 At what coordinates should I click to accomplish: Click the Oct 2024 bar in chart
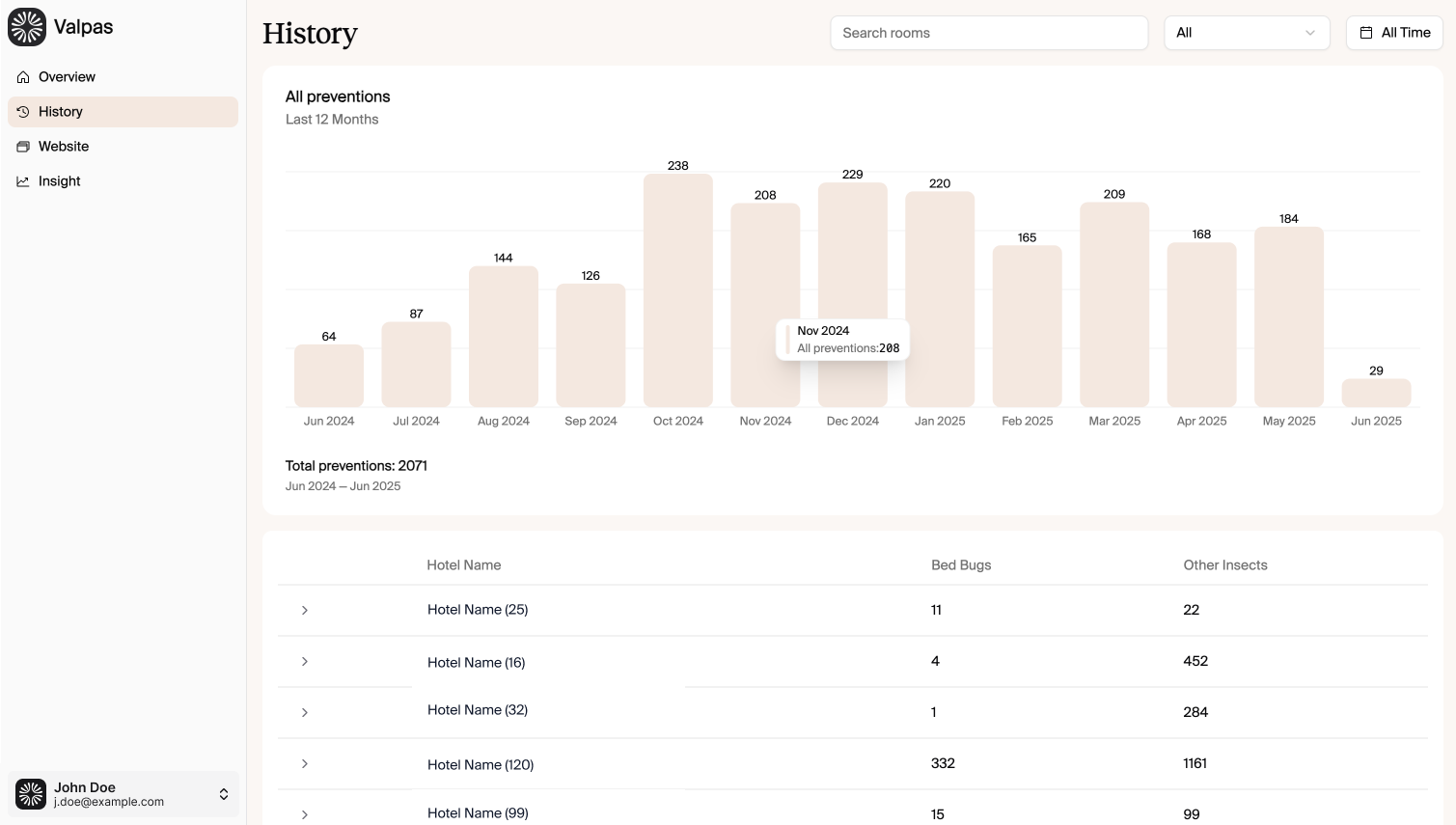pos(678,289)
